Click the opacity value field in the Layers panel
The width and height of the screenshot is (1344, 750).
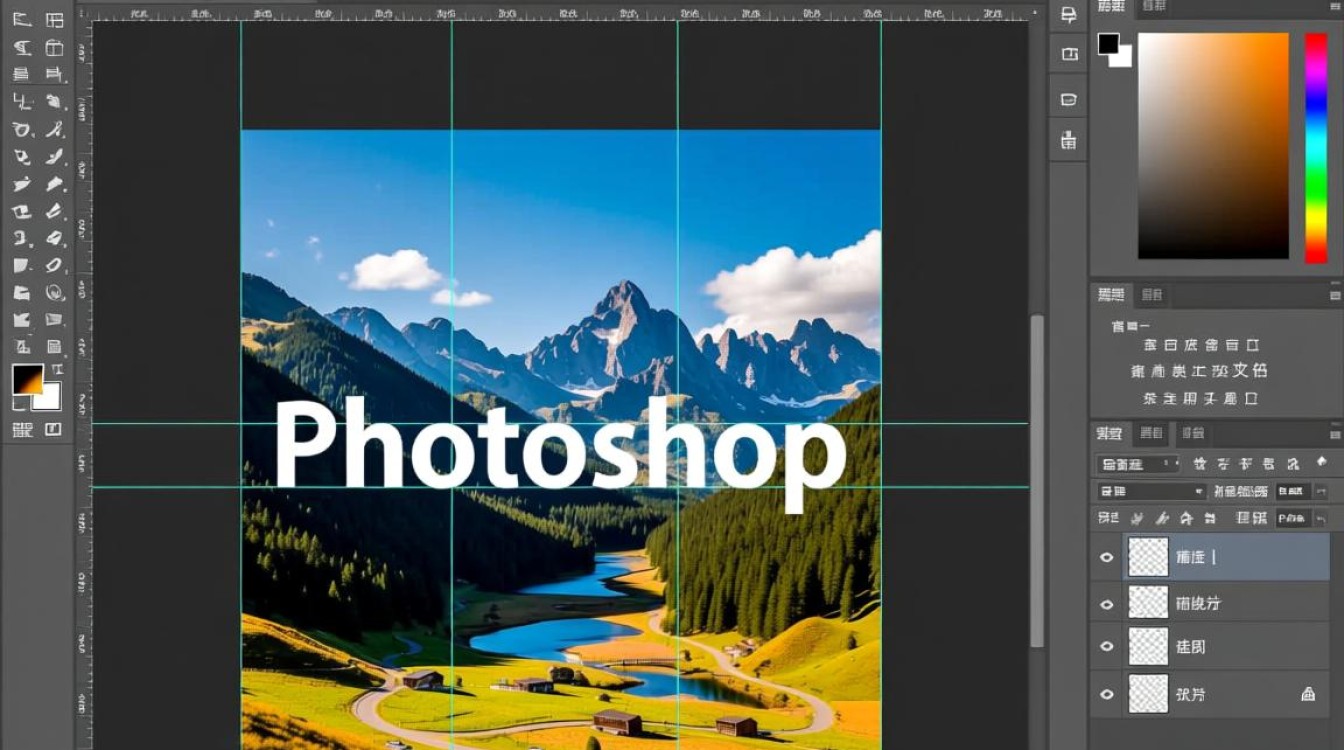click(1294, 491)
